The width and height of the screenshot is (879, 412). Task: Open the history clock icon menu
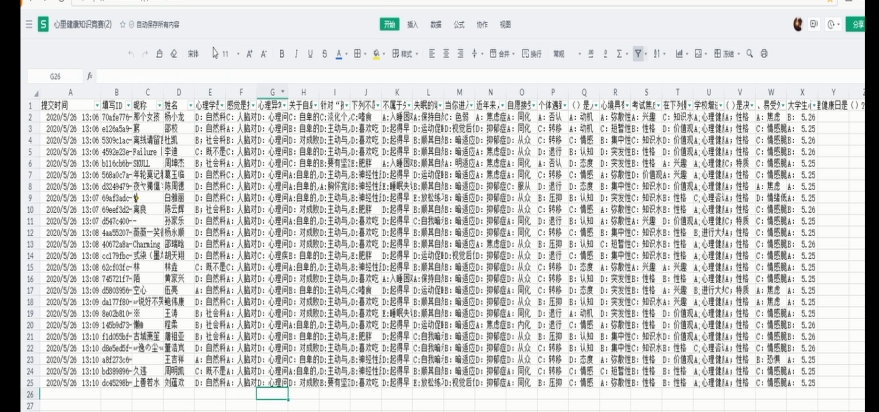tap(833, 25)
